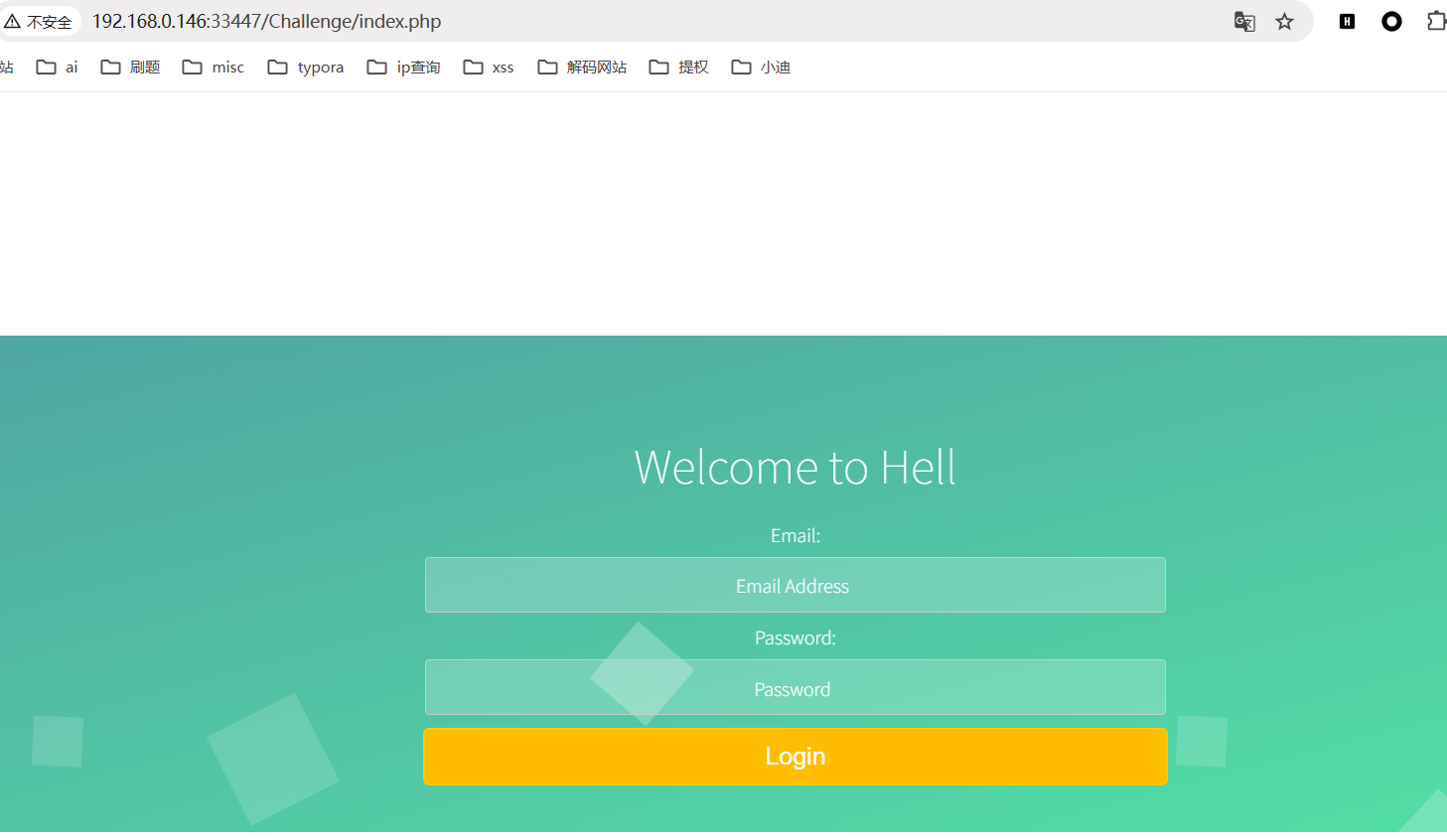This screenshot has width=1447, height=840.
Task: Bookmark this page with the star icon
Action: pyautogui.click(x=1285, y=22)
